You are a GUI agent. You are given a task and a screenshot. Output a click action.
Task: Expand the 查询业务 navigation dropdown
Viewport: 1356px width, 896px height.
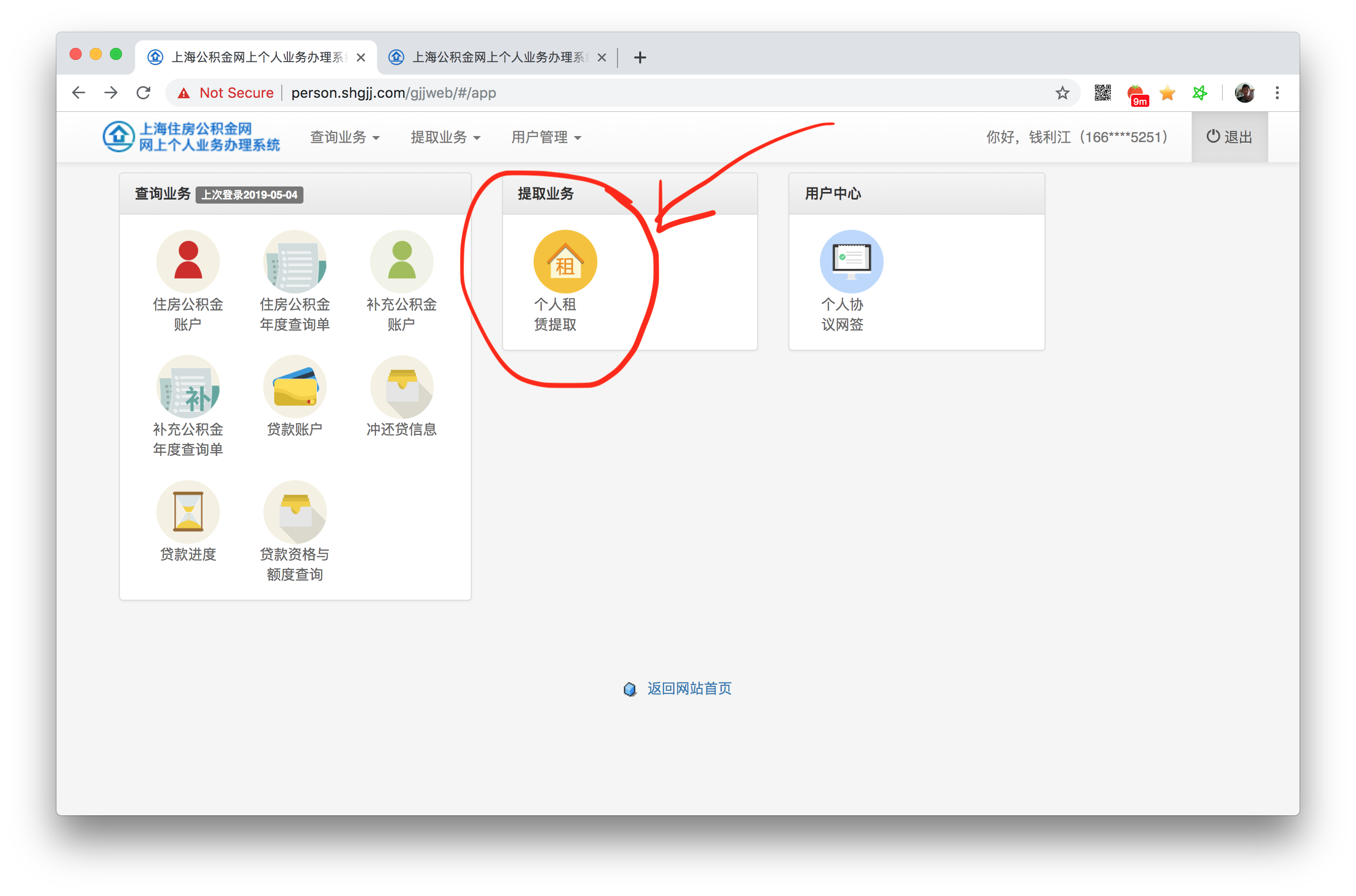[345, 137]
